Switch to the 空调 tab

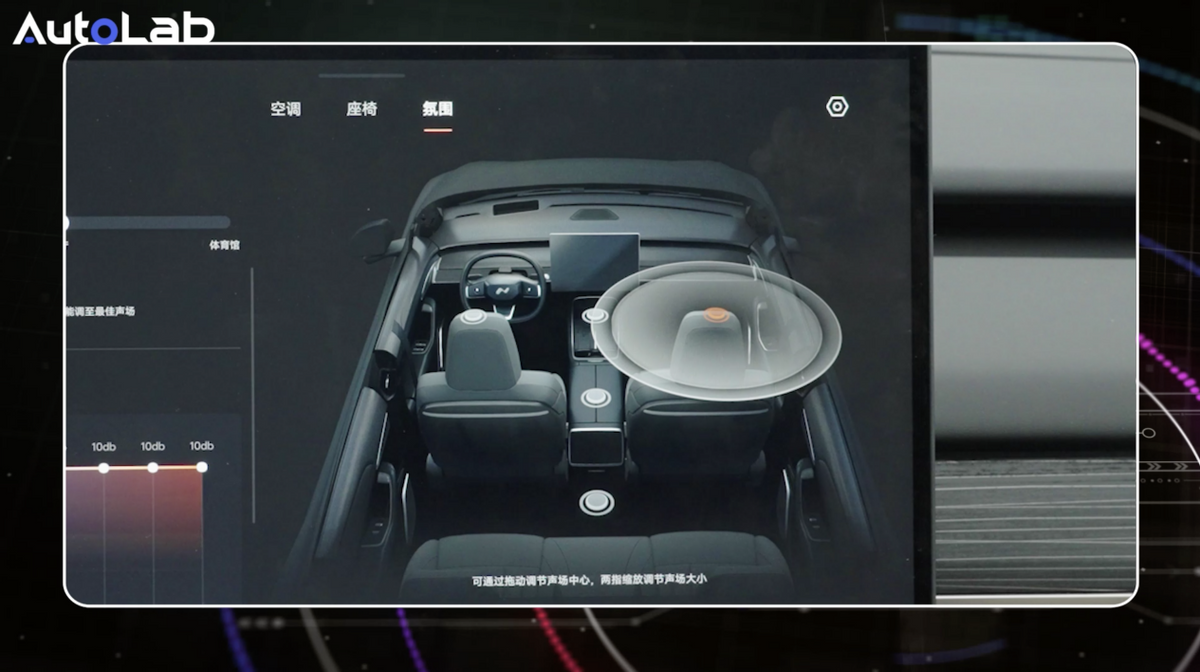point(285,109)
